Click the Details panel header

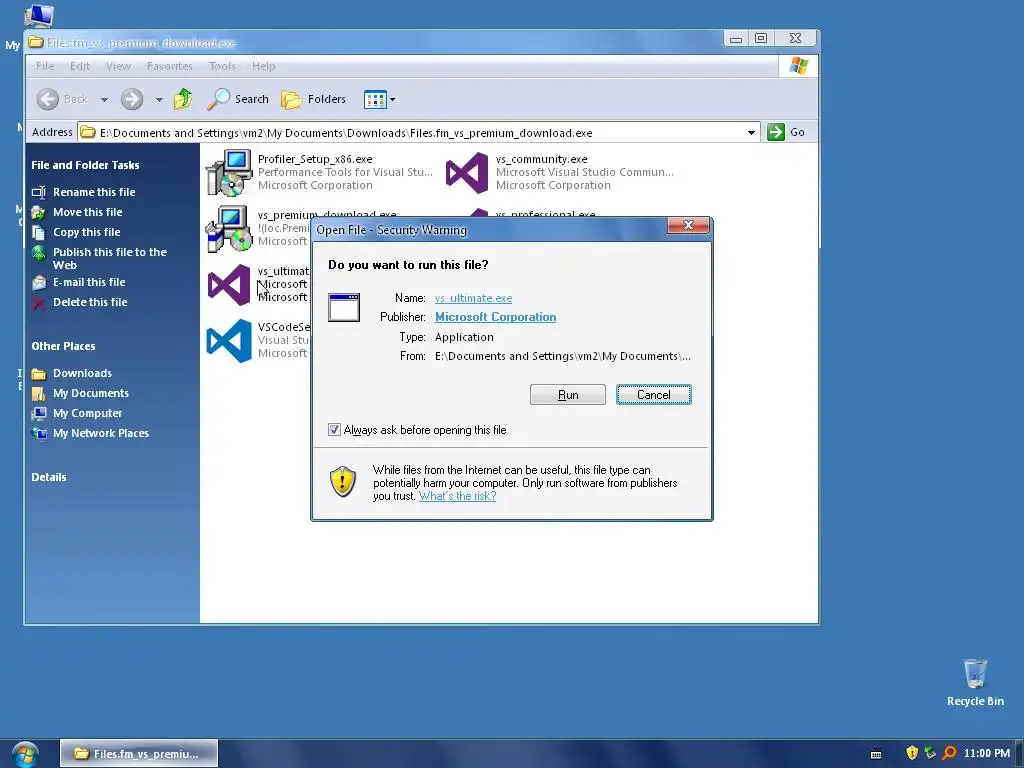[49, 477]
